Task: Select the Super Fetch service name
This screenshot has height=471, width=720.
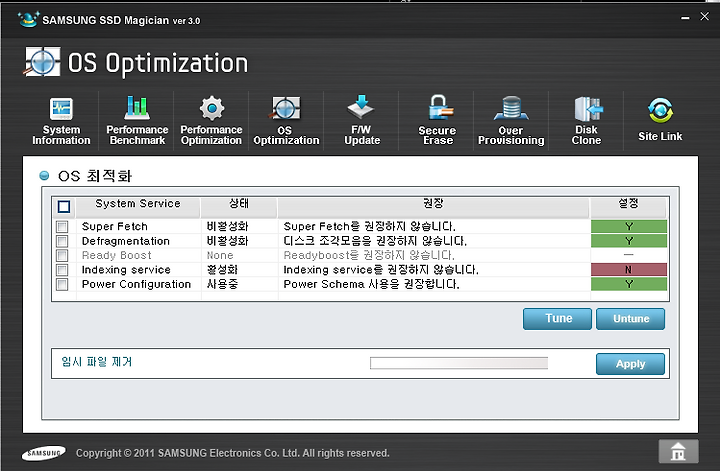Action: (115, 226)
